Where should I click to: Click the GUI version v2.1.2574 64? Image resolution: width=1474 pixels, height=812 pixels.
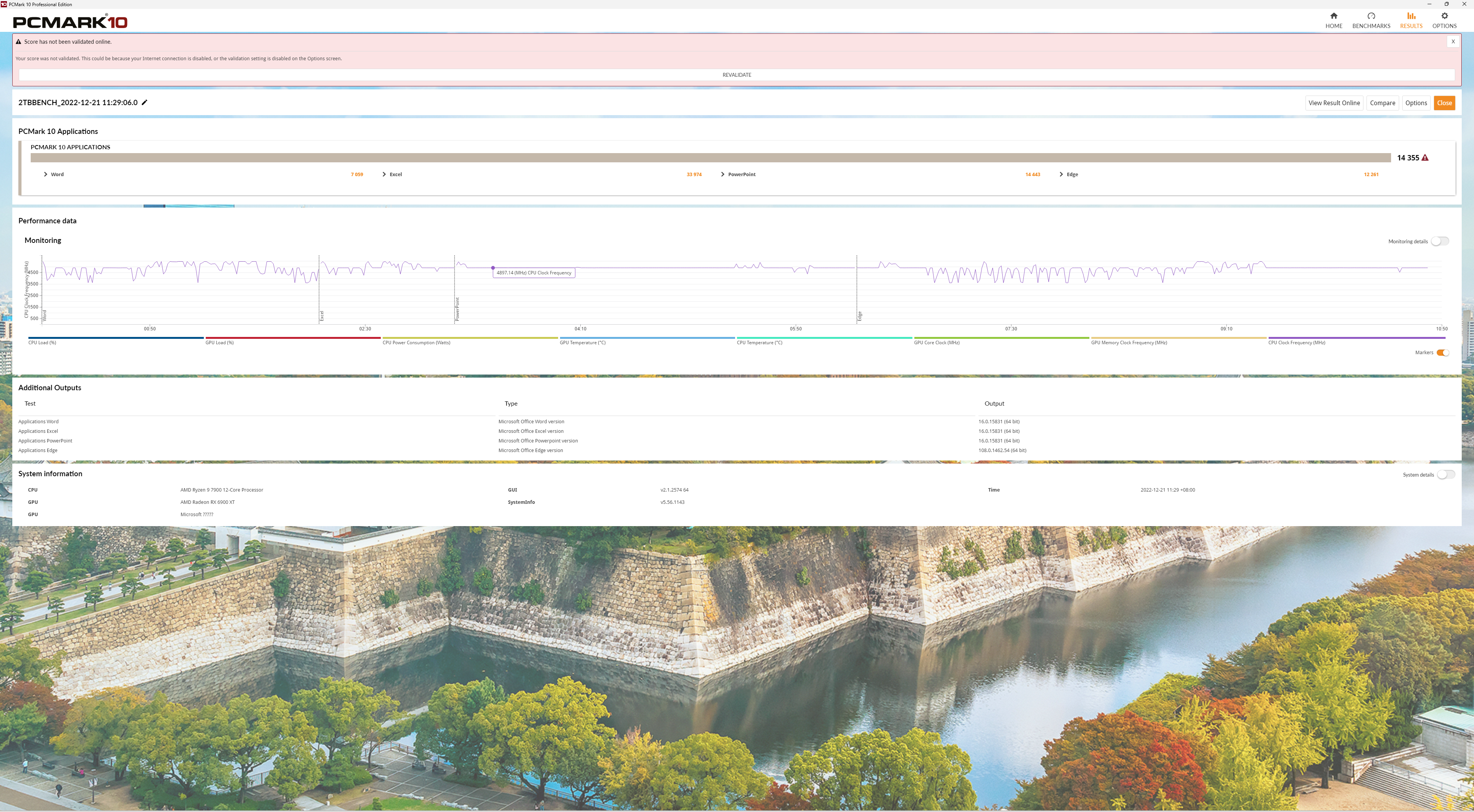[674, 490]
